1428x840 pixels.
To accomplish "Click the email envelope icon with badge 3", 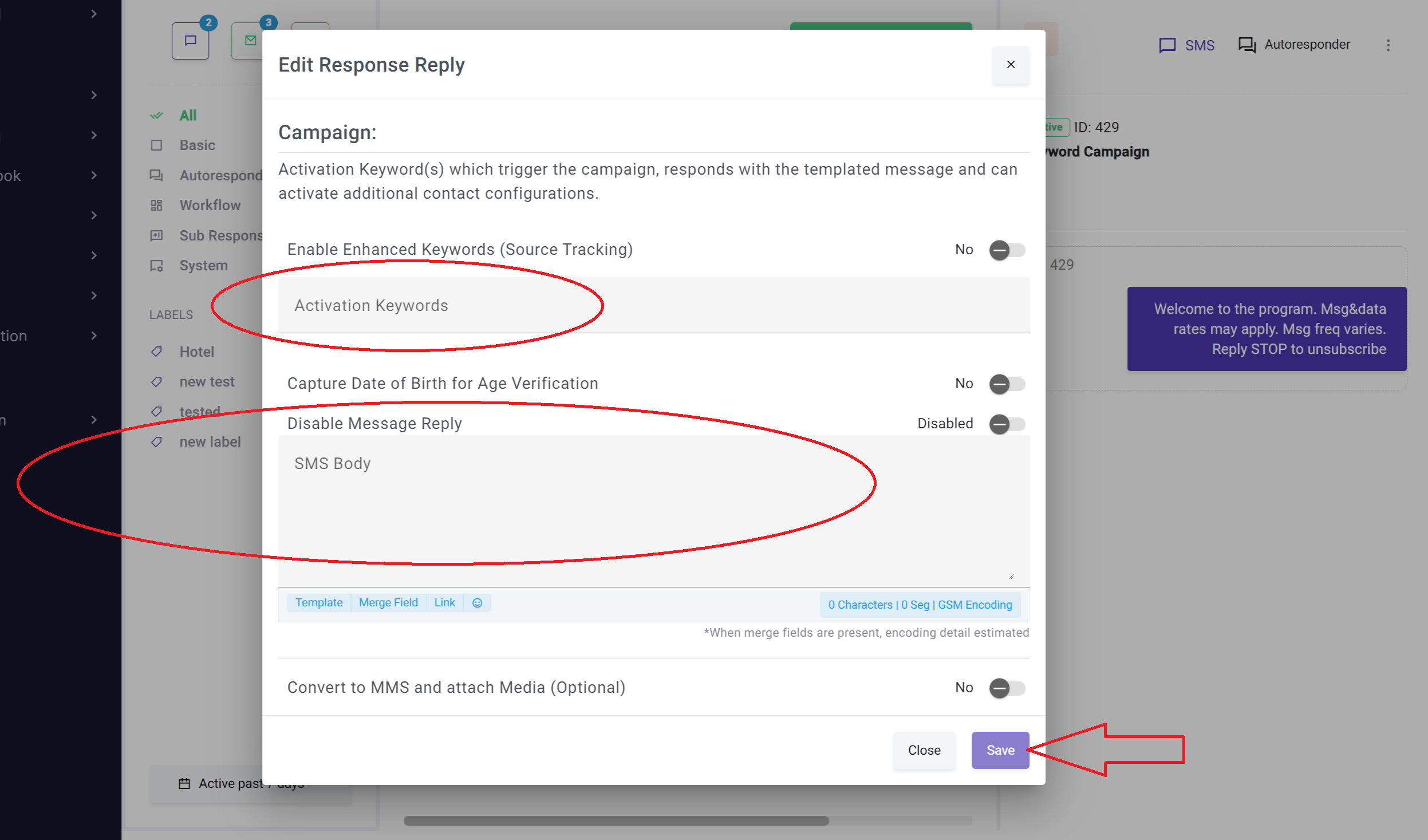I will pyautogui.click(x=250, y=41).
